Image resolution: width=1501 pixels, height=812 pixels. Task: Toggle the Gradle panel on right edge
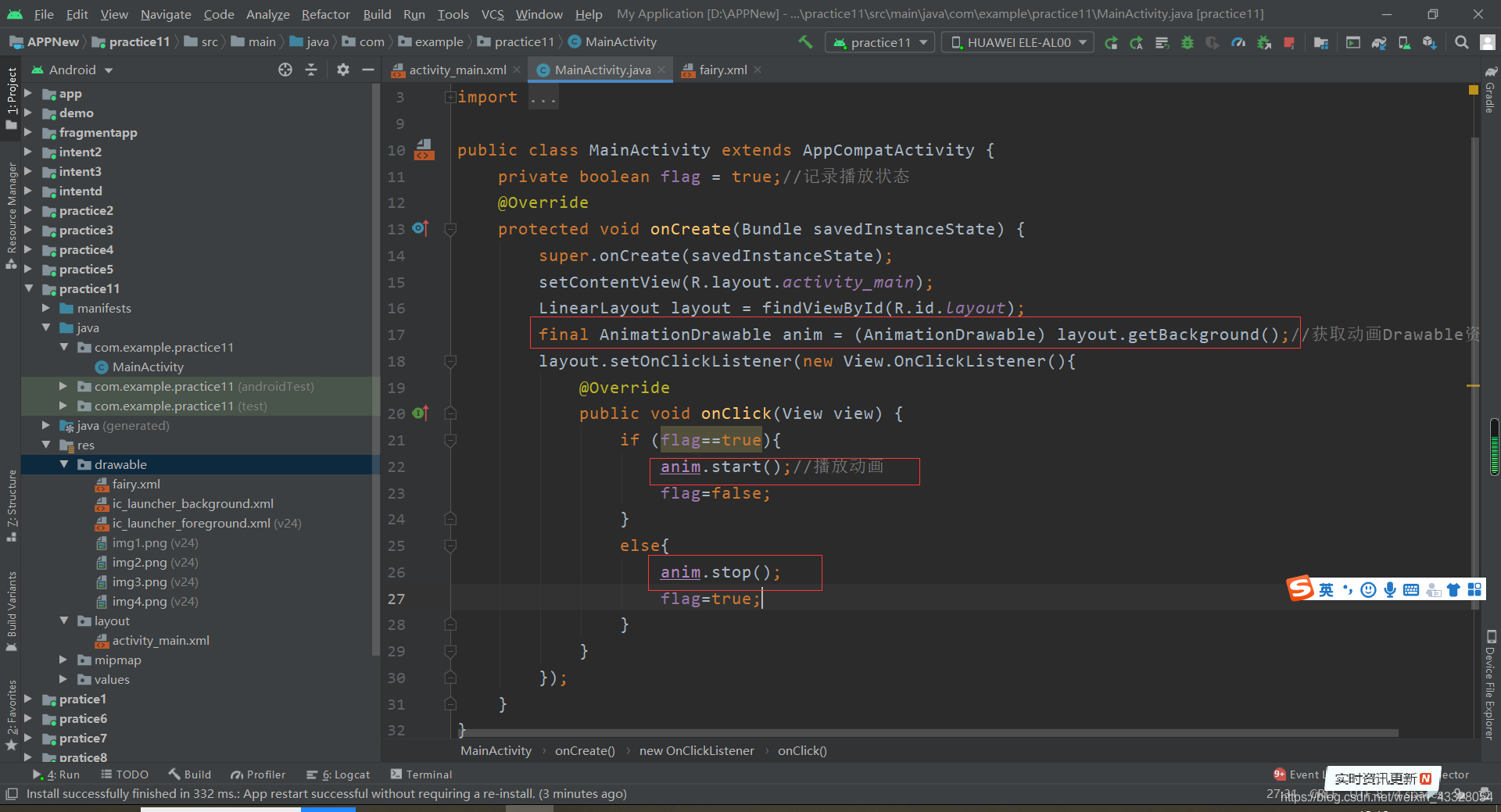click(1491, 89)
